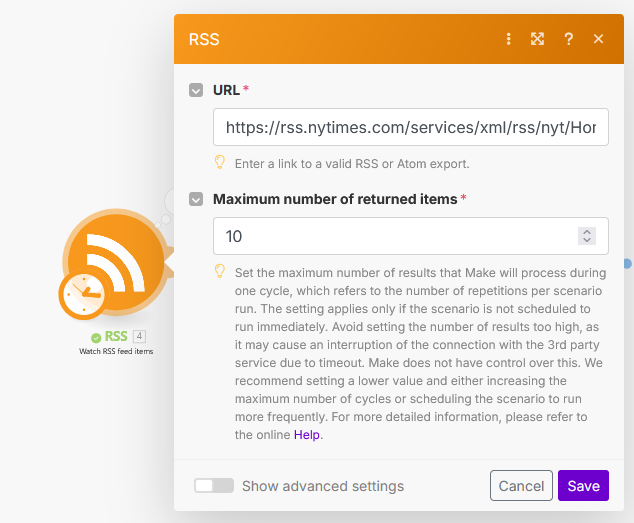The height and width of the screenshot is (523, 634).
Task: Save the RSS module settings
Action: (583, 485)
